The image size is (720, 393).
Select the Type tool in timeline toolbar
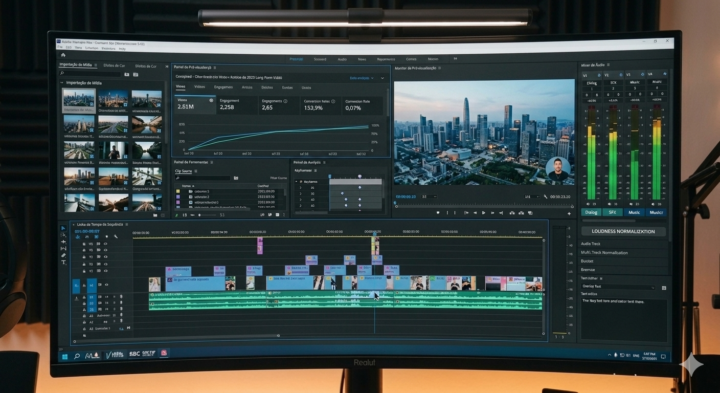coord(63,263)
